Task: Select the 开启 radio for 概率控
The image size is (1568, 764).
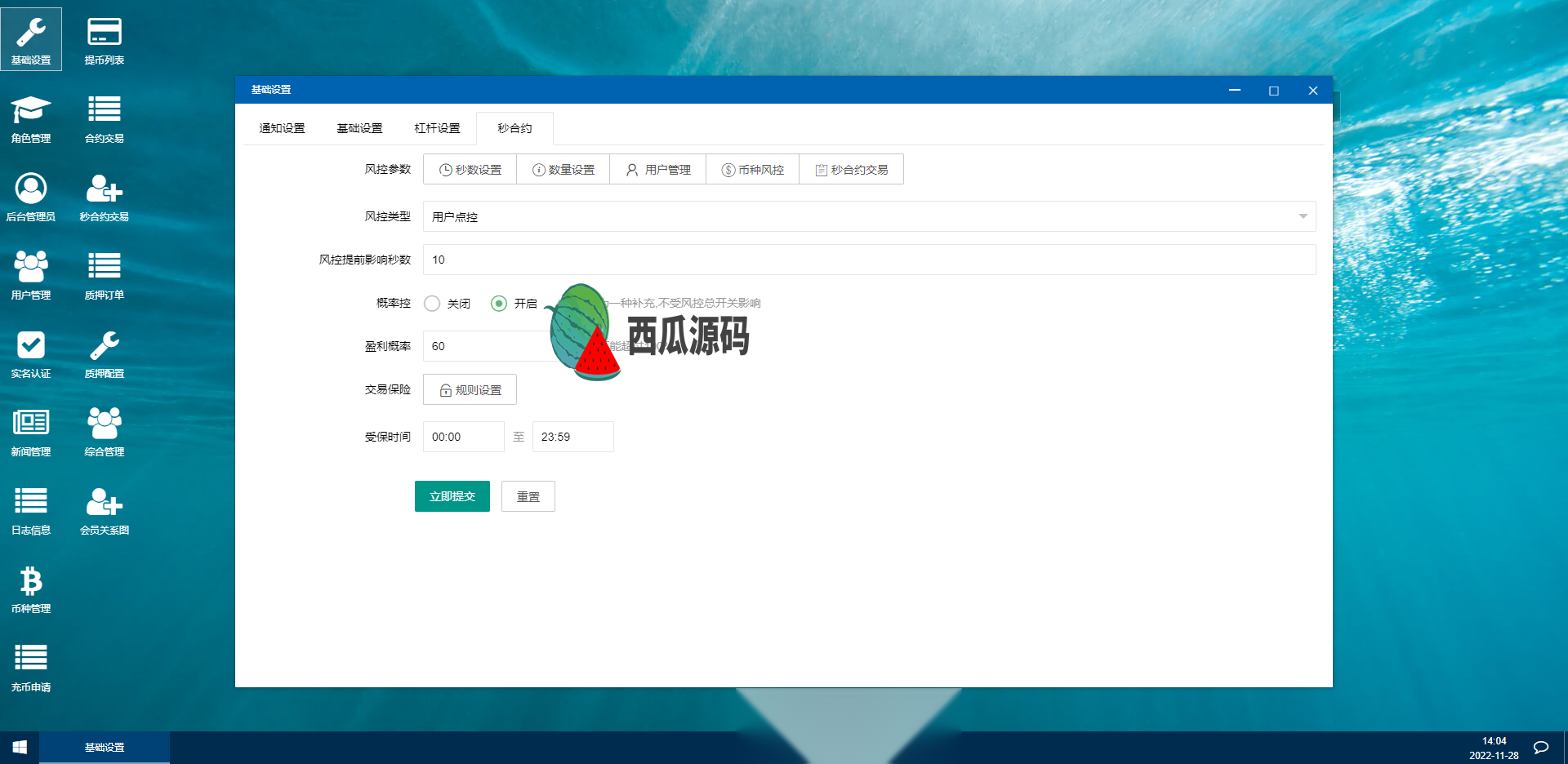Action: tap(499, 304)
